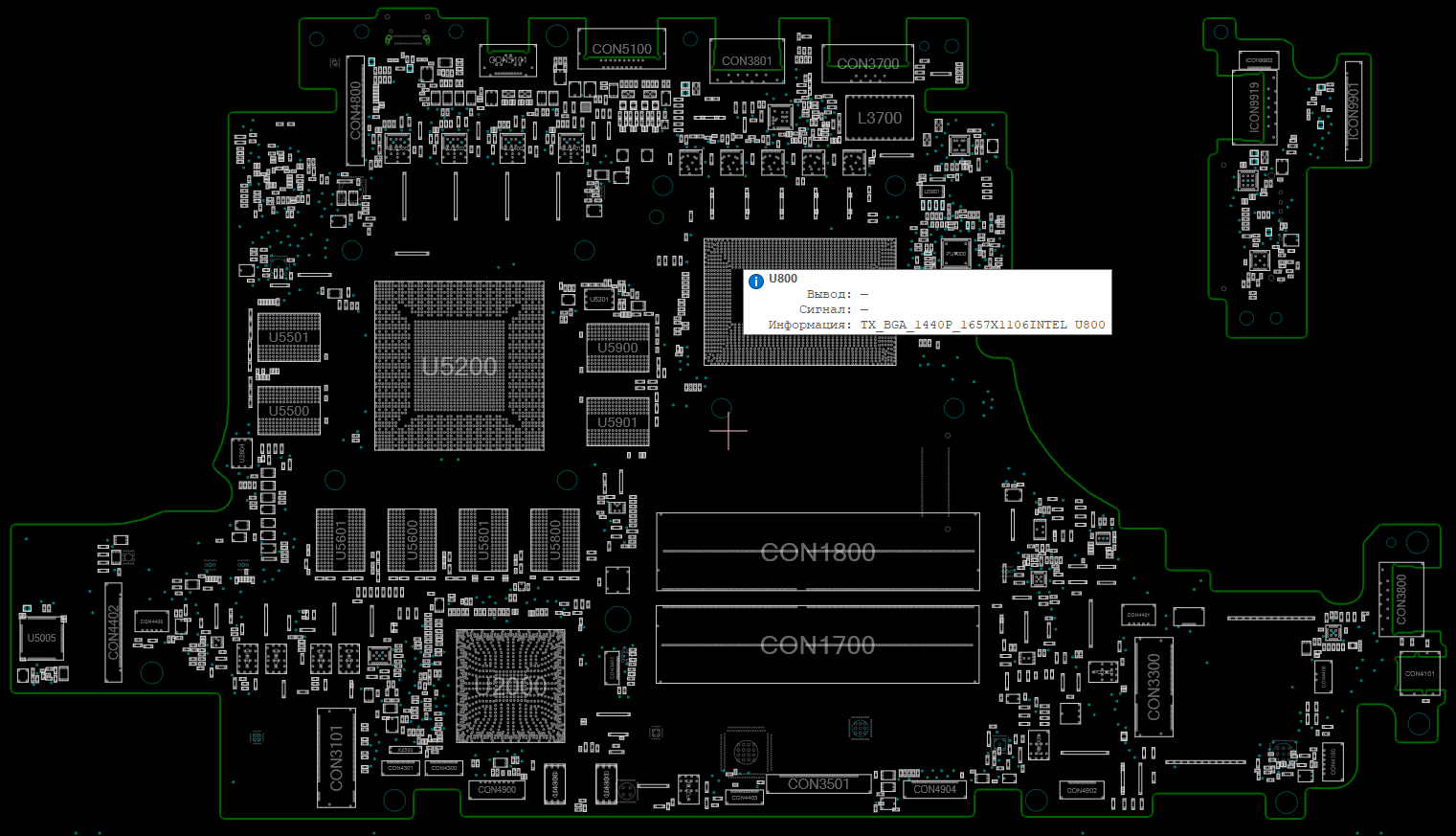Viewport: 1456px width, 836px height.
Task: Click the CON1700 slot connector
Action: (x=818, y=645)
